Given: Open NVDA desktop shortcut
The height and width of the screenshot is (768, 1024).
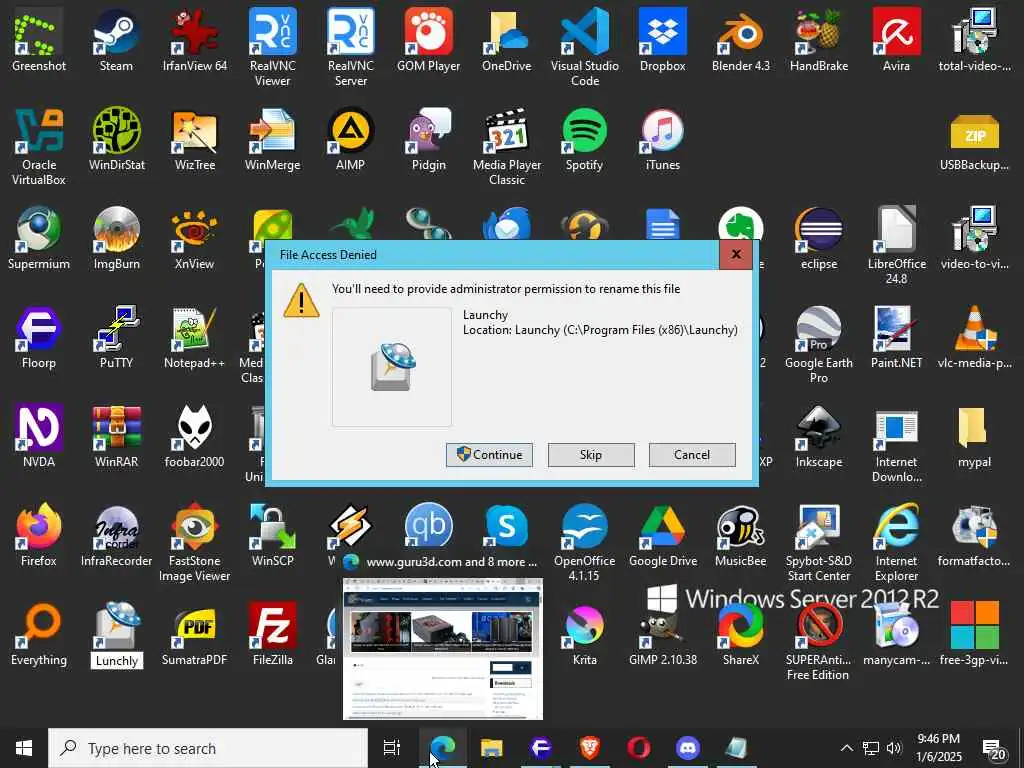Looking at the screenshot, I should coord(39,436).
